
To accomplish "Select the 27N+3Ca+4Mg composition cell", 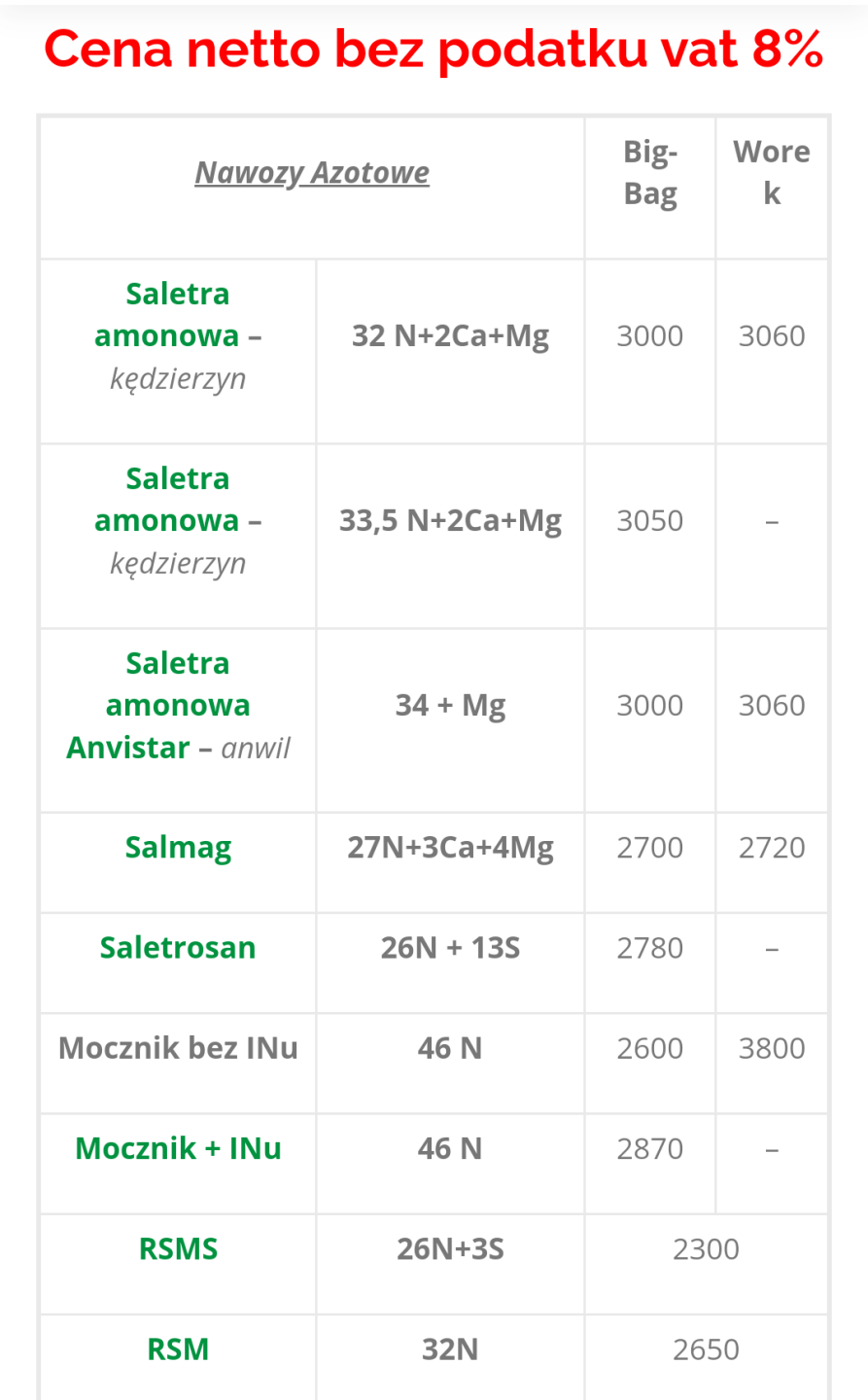I will pyautogui.click(x=450, y=848).
